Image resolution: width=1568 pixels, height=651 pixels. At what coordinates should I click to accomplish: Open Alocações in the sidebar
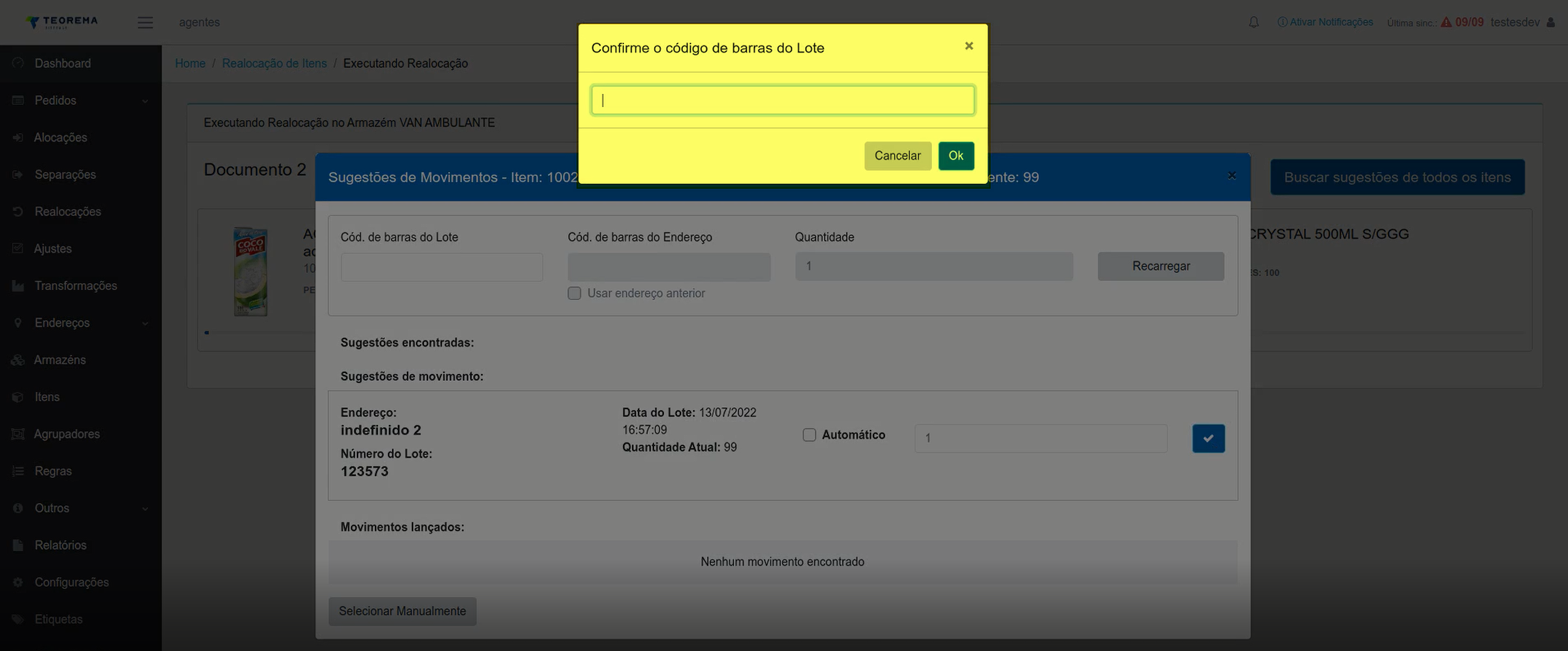pos(60,138)
